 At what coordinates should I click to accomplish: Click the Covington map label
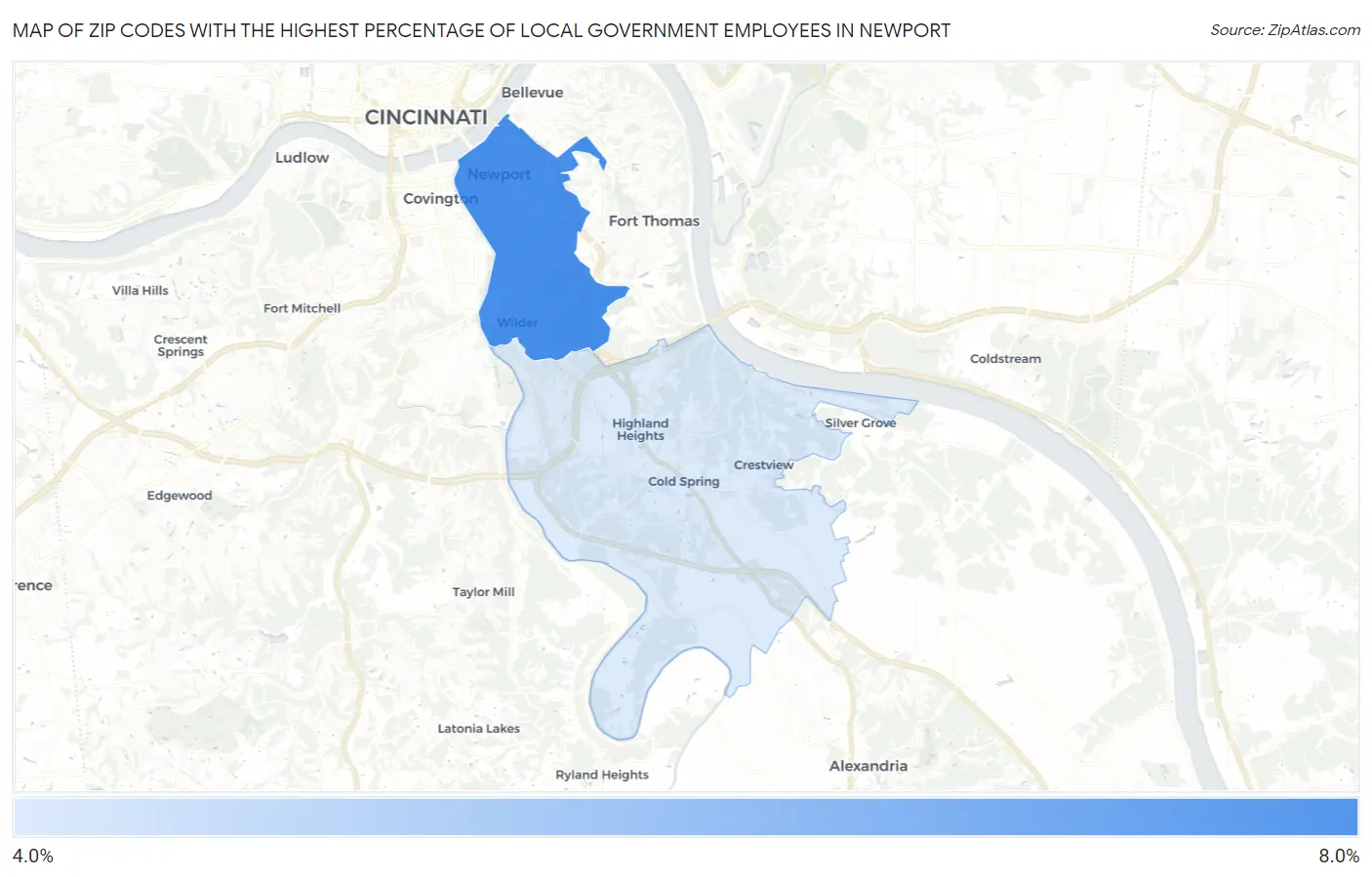click(x=440, y=198)
